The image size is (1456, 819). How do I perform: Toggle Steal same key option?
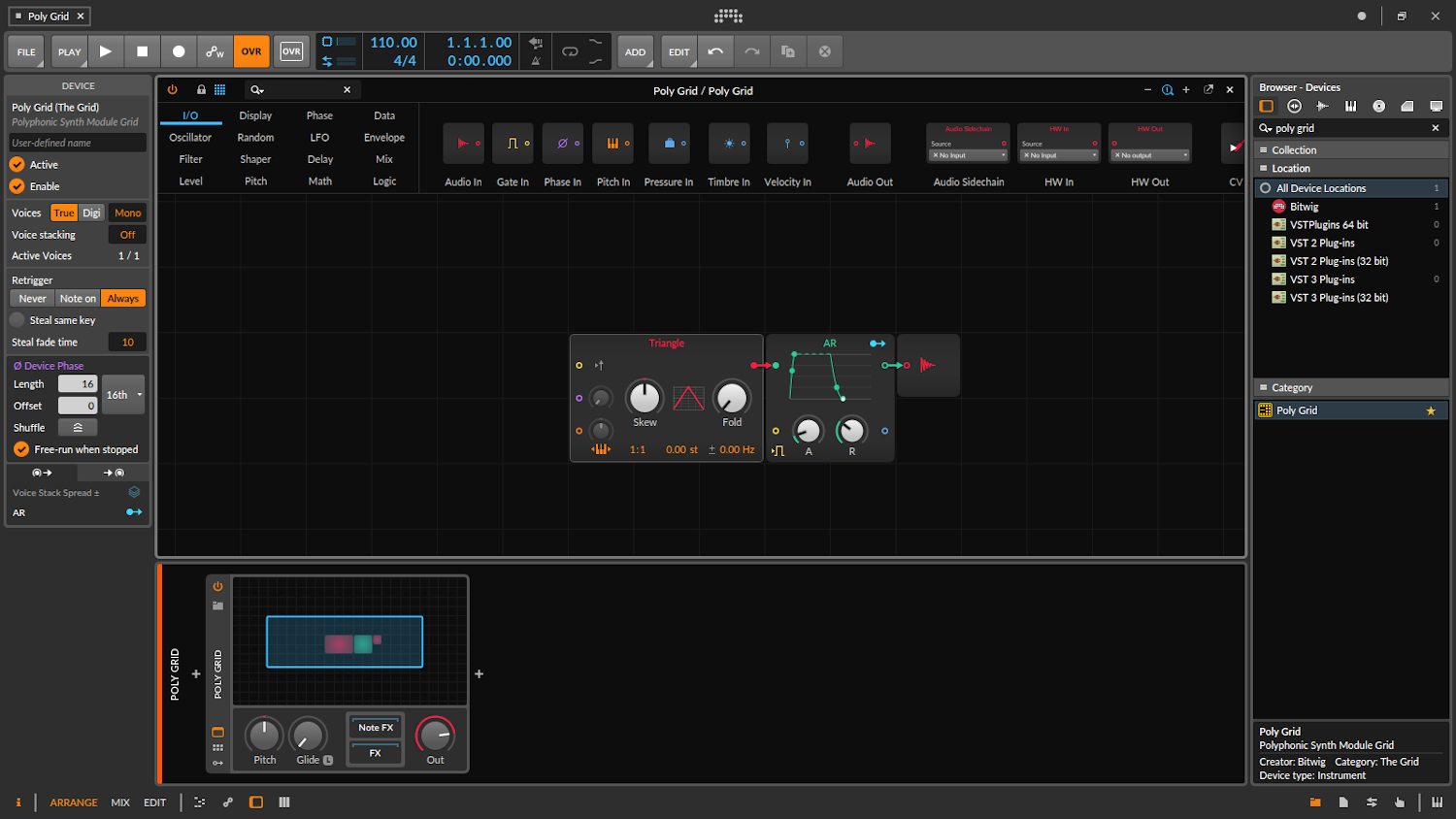[x=17, y=320]
